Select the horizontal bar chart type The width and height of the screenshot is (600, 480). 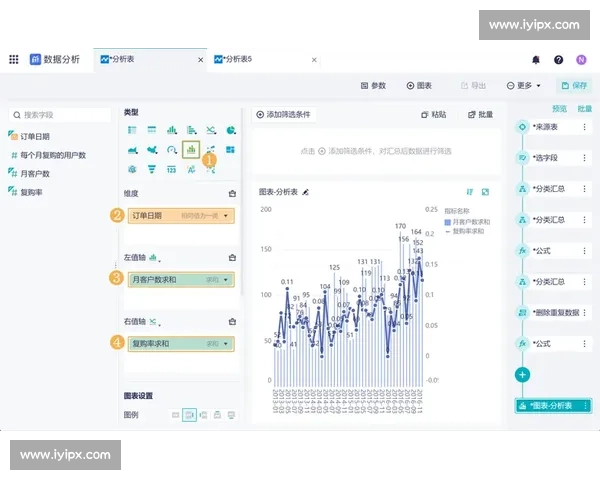(x=191, y=130)
